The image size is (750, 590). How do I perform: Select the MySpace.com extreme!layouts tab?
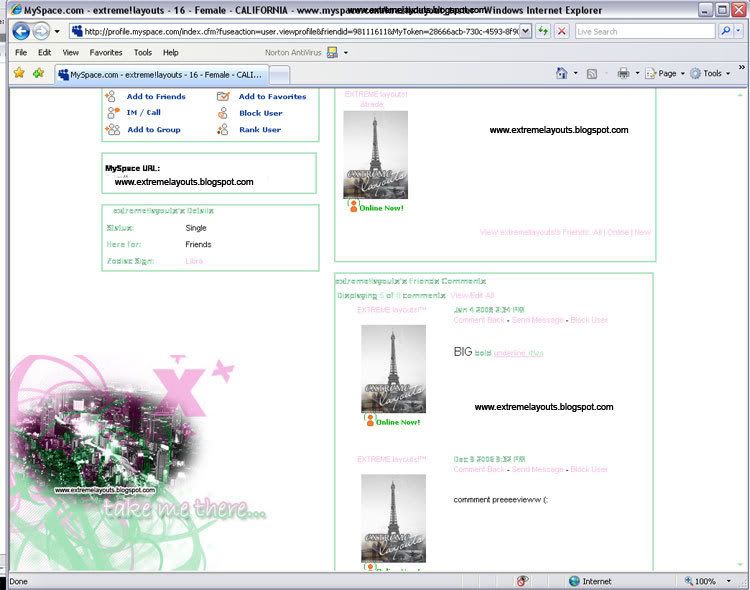click(x=161, y=75)
